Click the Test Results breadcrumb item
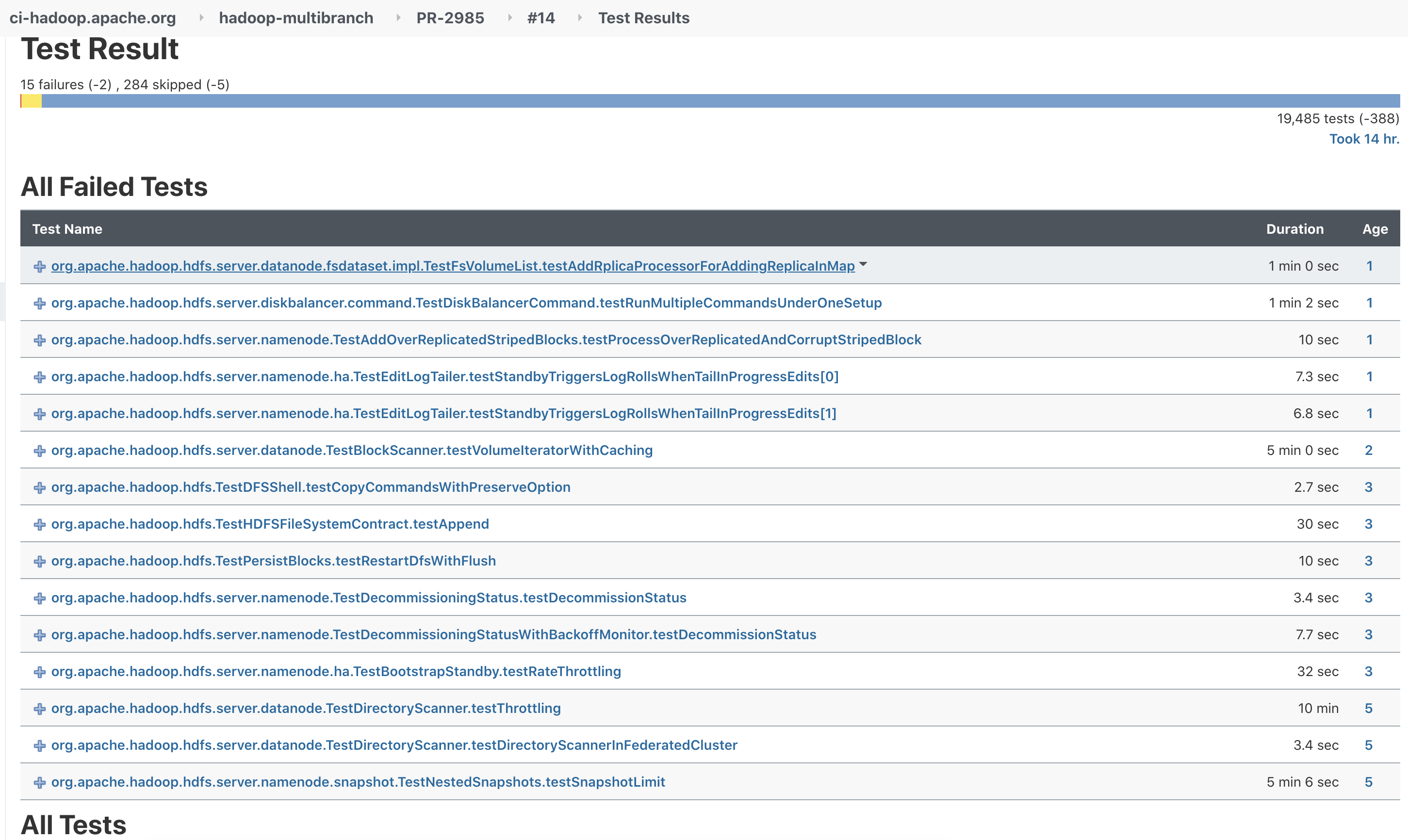 point(643,18)
